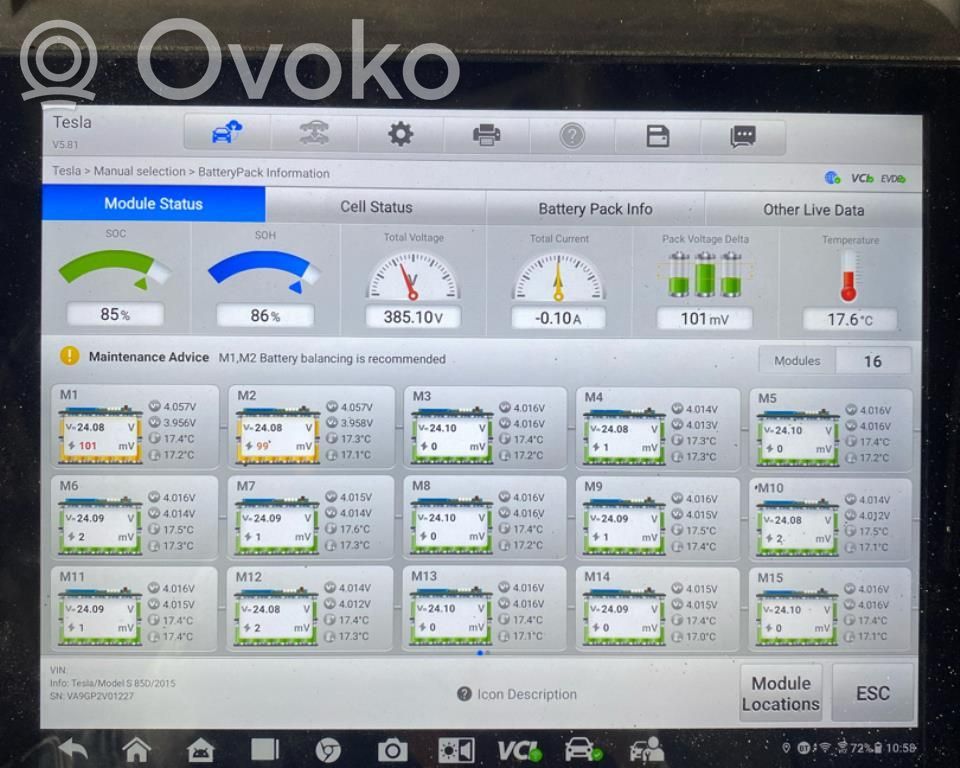
Task: Click the 'Manual selection' breadcrumb
Action: coord(140,171)
